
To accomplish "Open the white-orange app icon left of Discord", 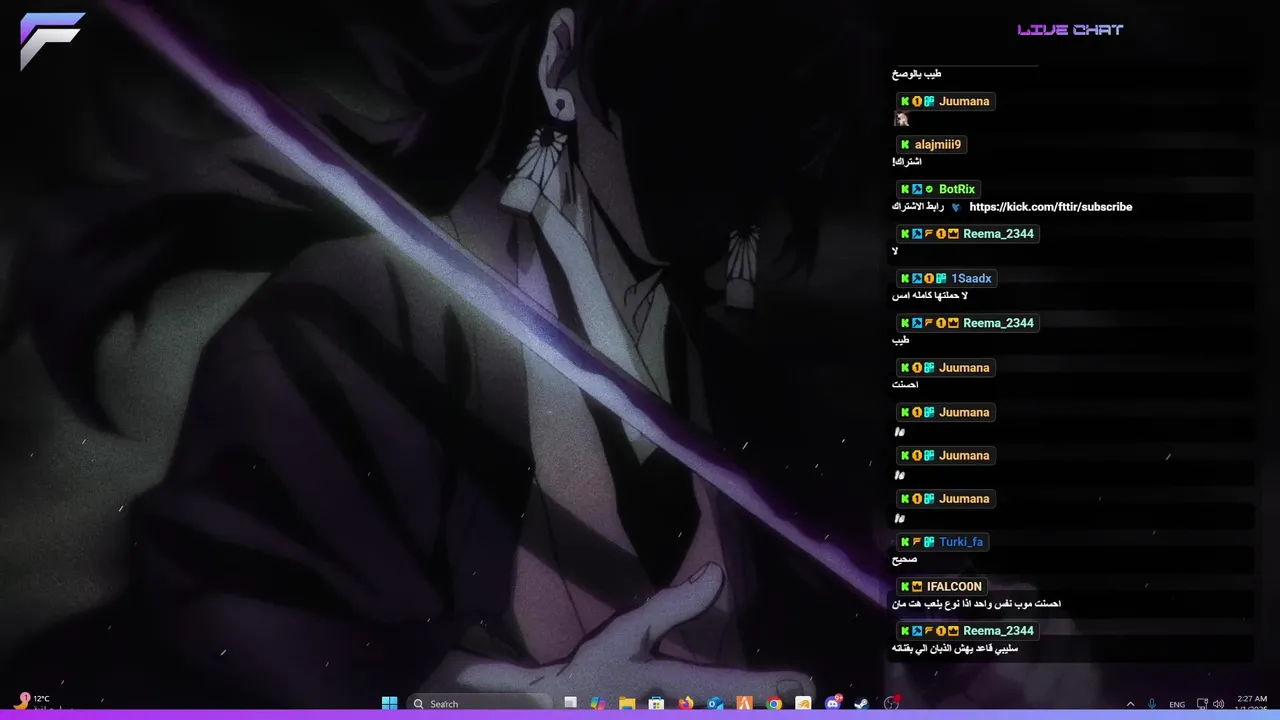I will (x=803, y=703).
